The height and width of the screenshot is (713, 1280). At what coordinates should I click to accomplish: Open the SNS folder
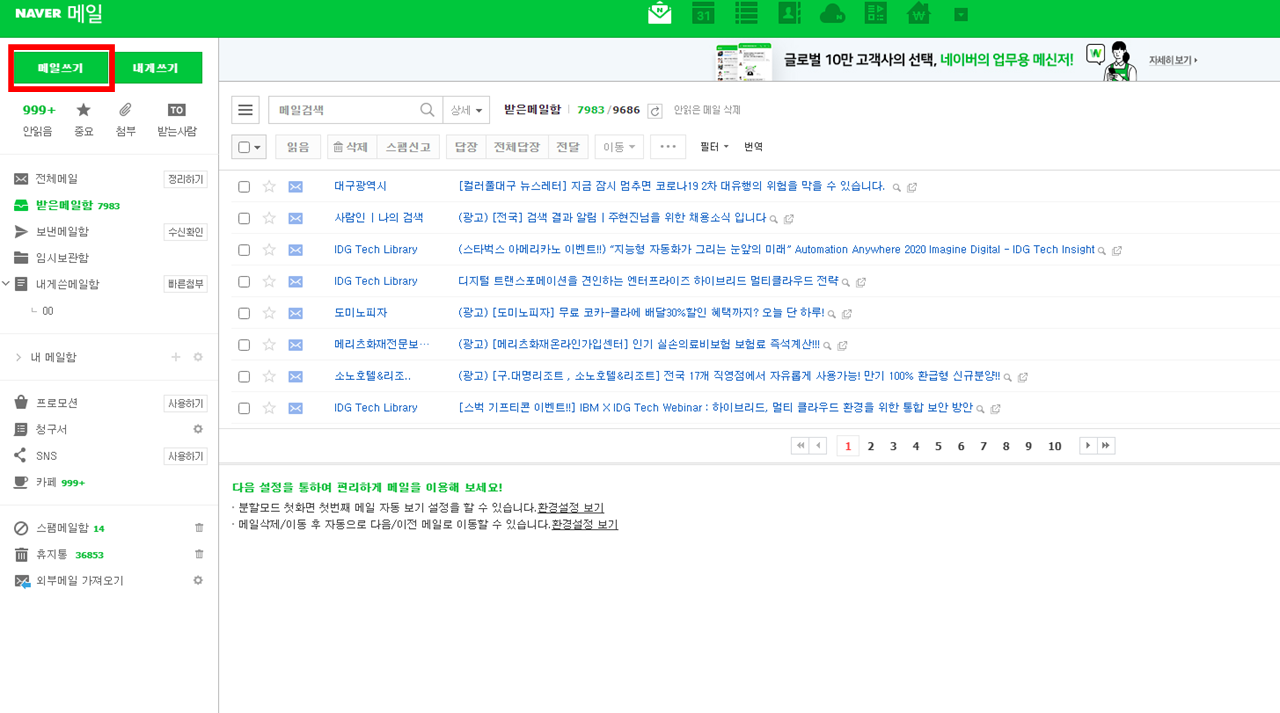click(46, 456)
